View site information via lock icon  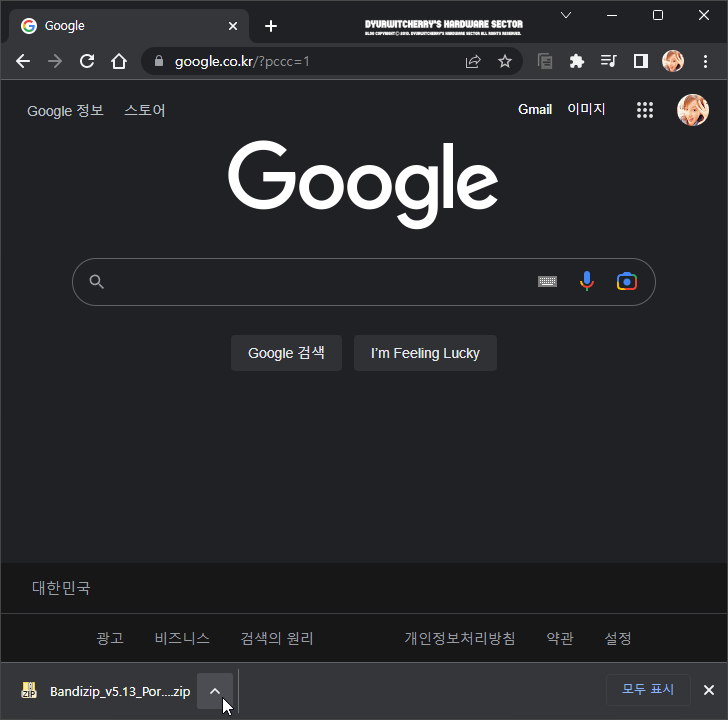pyautogui.click(x=159, y=61)
